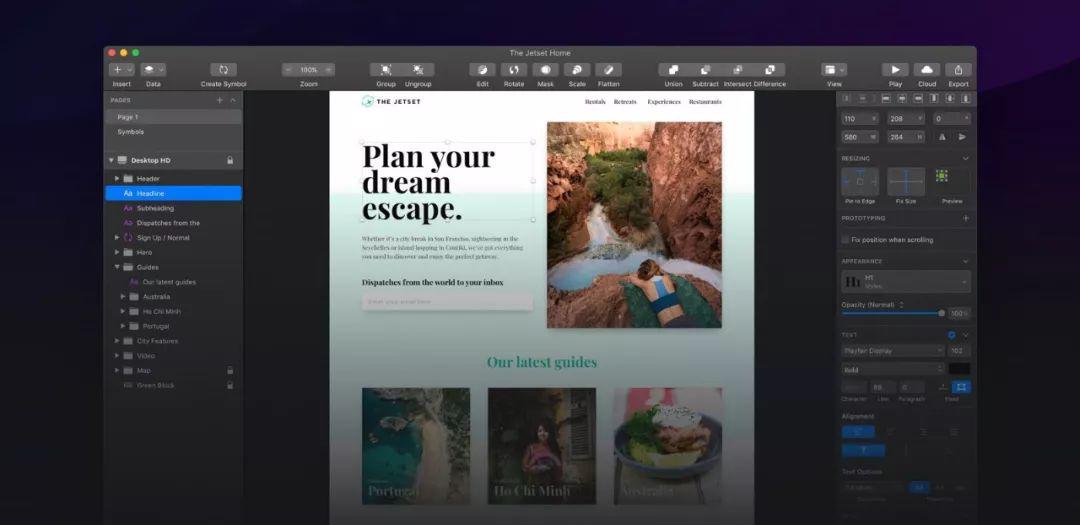The height and width of the screenshot is (525, 1080).
Task: Click the Retreats nav link
Action: coord(625,102)
